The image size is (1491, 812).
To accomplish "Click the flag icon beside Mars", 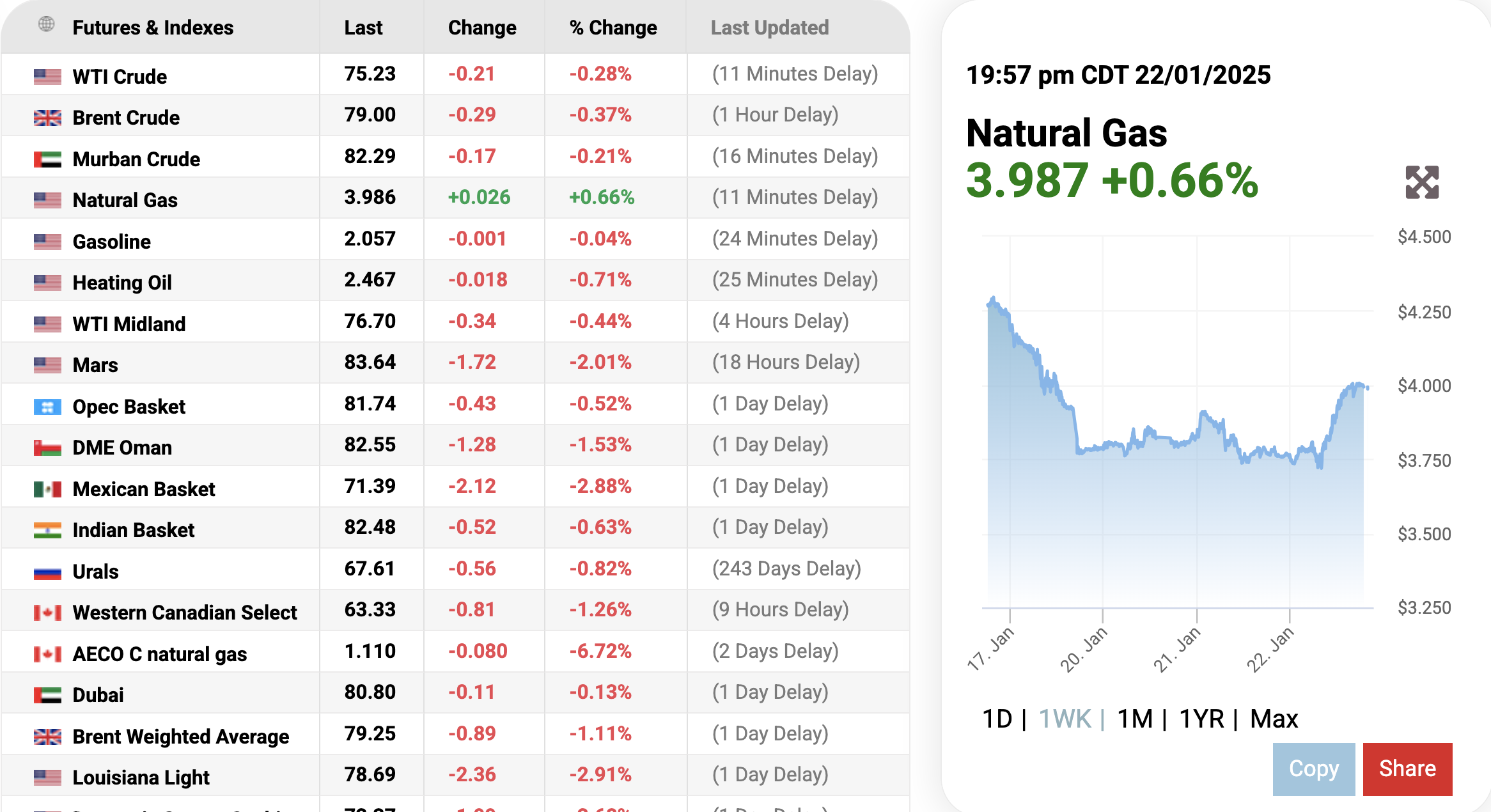I will tap(47, 365).
